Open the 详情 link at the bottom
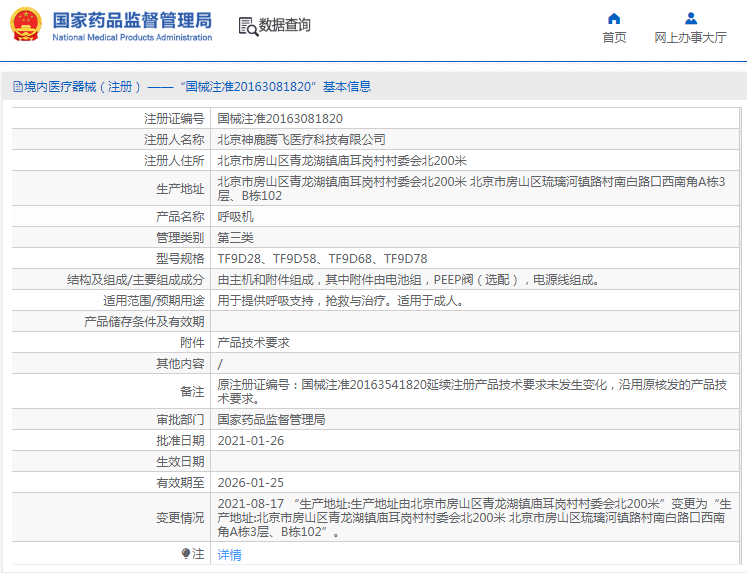This screenshot has width=747, height=573. [230, 555]
